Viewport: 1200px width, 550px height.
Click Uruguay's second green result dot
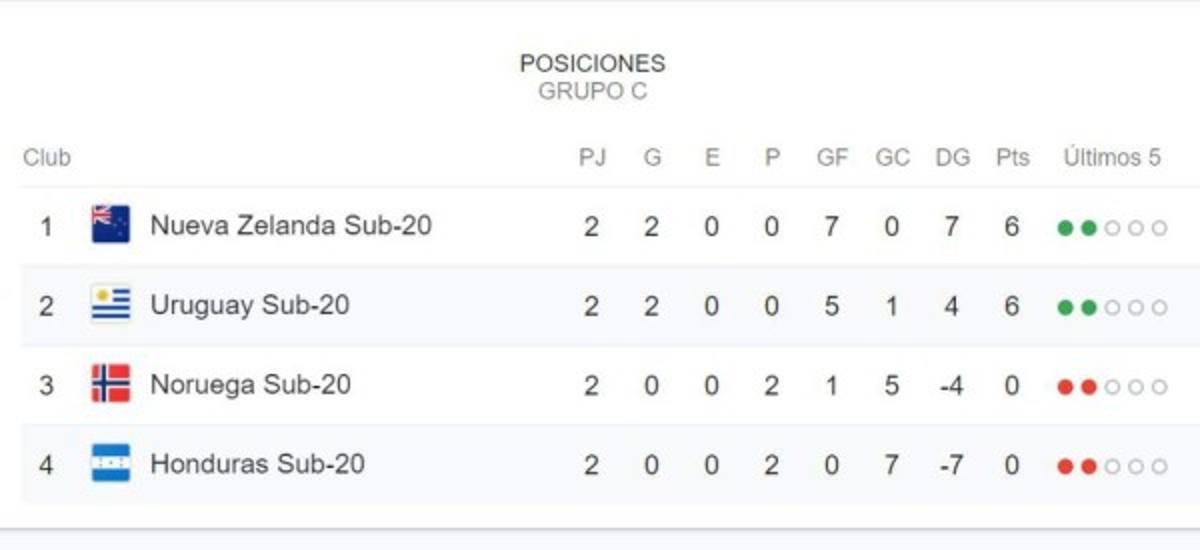1088,308
